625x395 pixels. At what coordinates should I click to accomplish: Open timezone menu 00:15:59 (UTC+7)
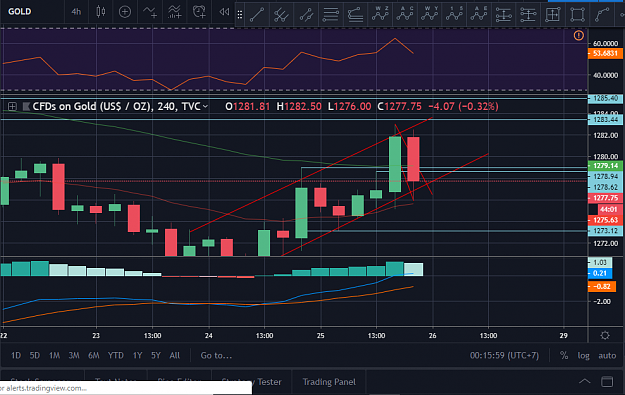tap(504, 356)
